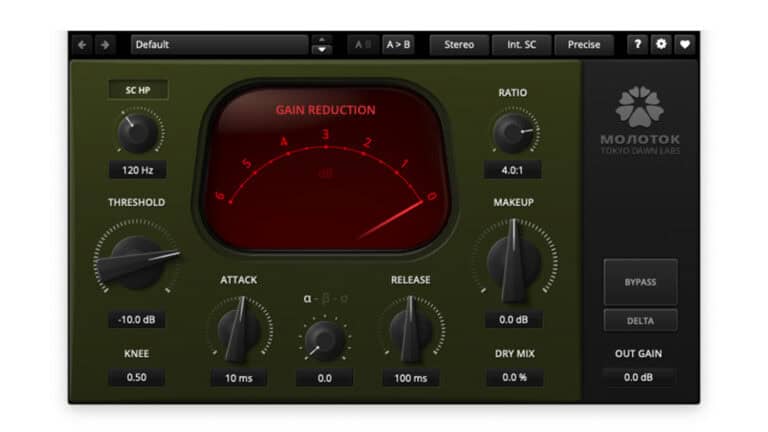
Task: Click the Attack knob
Action: [x=239, y=330]
